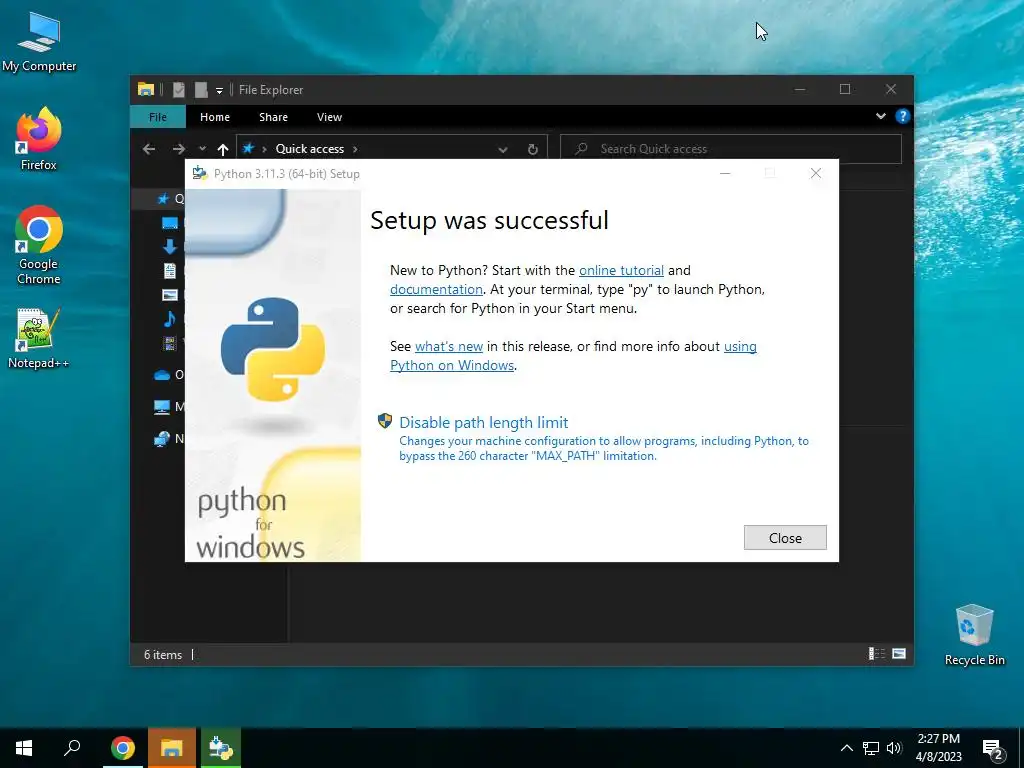
Task: Open File tab in File Explorer
Action: tap(157, 117)
